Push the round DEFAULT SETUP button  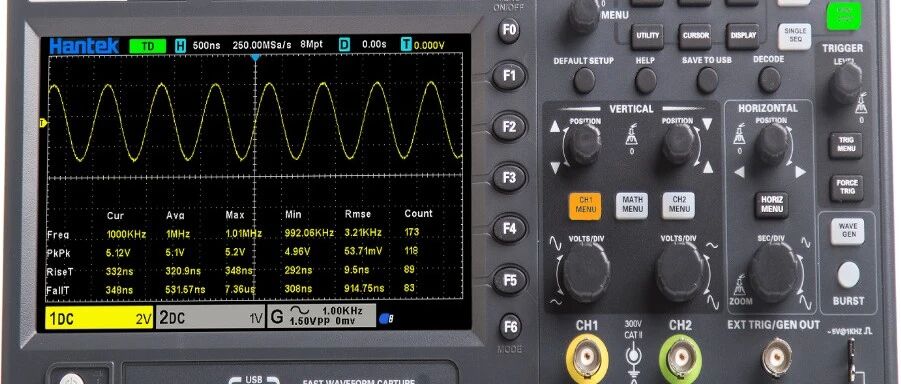584,80
